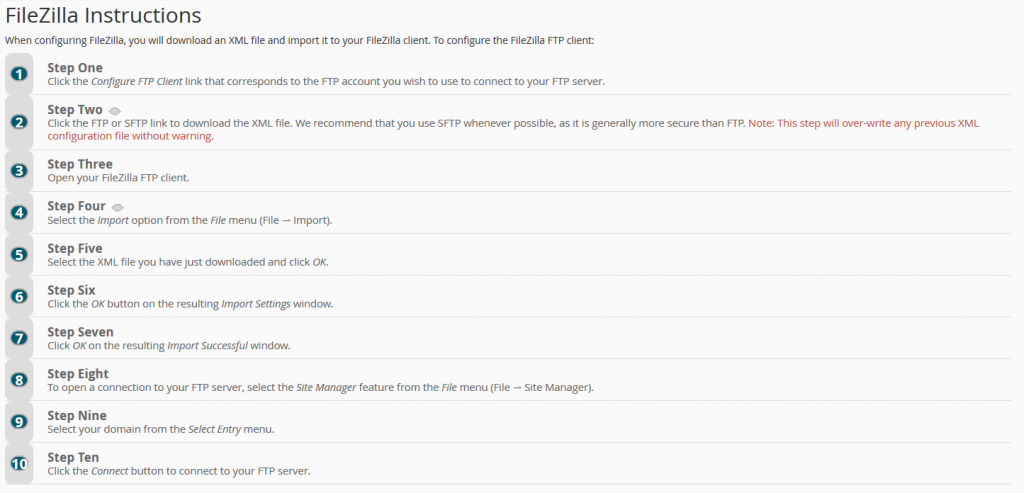This screenshot has width=1024, height=493.
Task: Click the Step One heading
Action: pyautogui.click(x=75, y=68)
